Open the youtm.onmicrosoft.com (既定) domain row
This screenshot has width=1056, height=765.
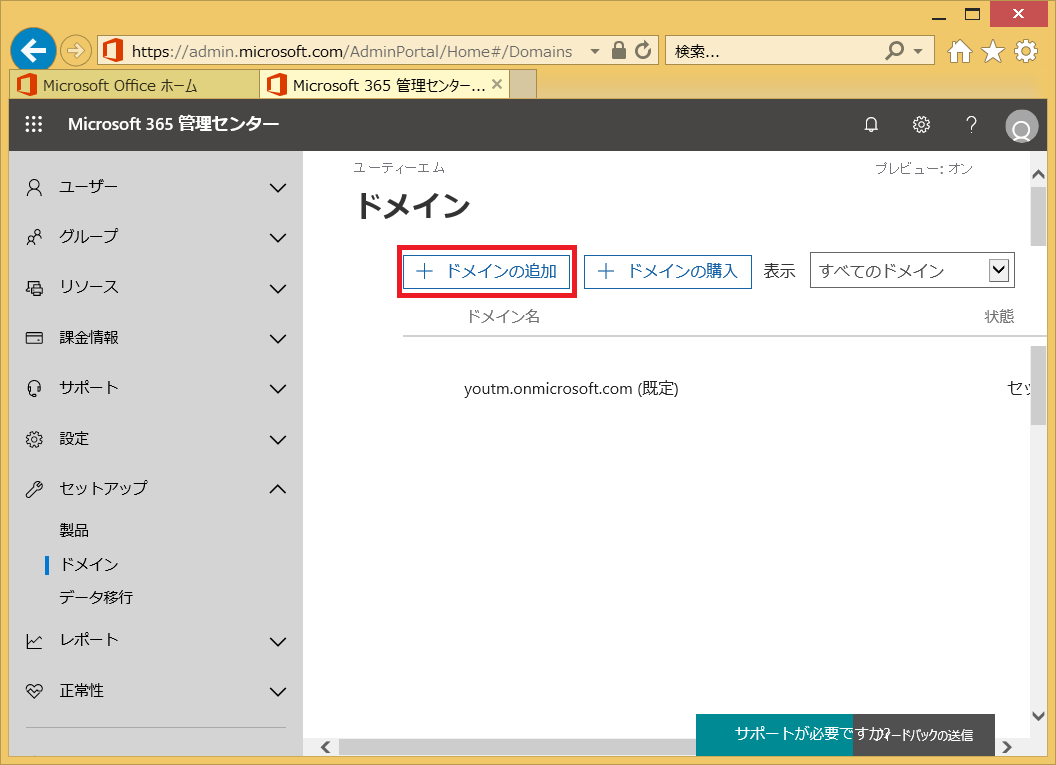click(x=571, y=389)
